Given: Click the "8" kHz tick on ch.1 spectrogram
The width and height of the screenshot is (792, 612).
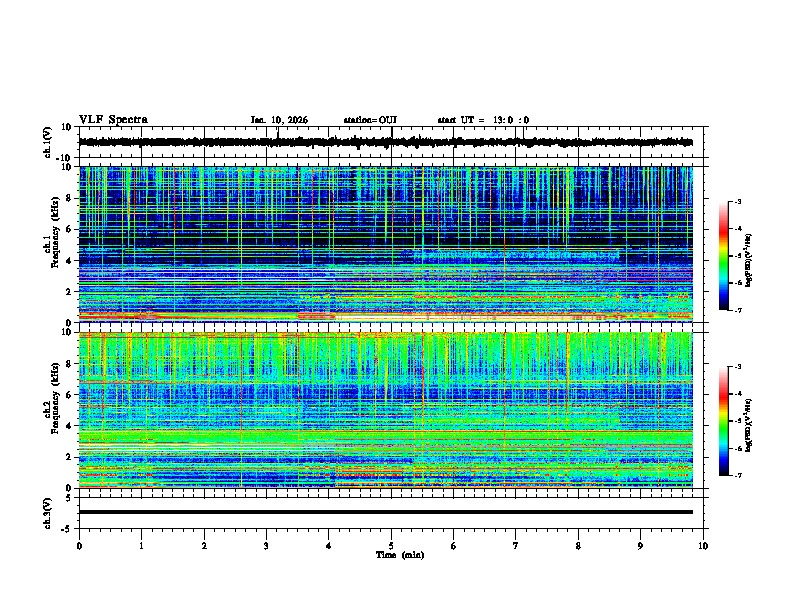Looking at the screenshot, I should (69, 198).
